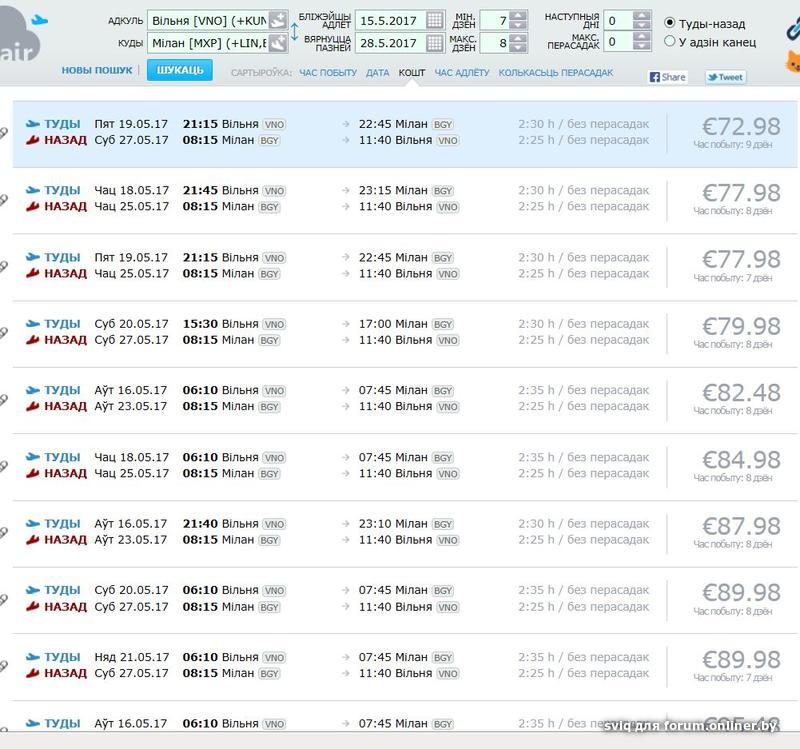Increase the Мін. дзён value with up arrow
Viewport: 800px width, 749px height.
[518, 16]
